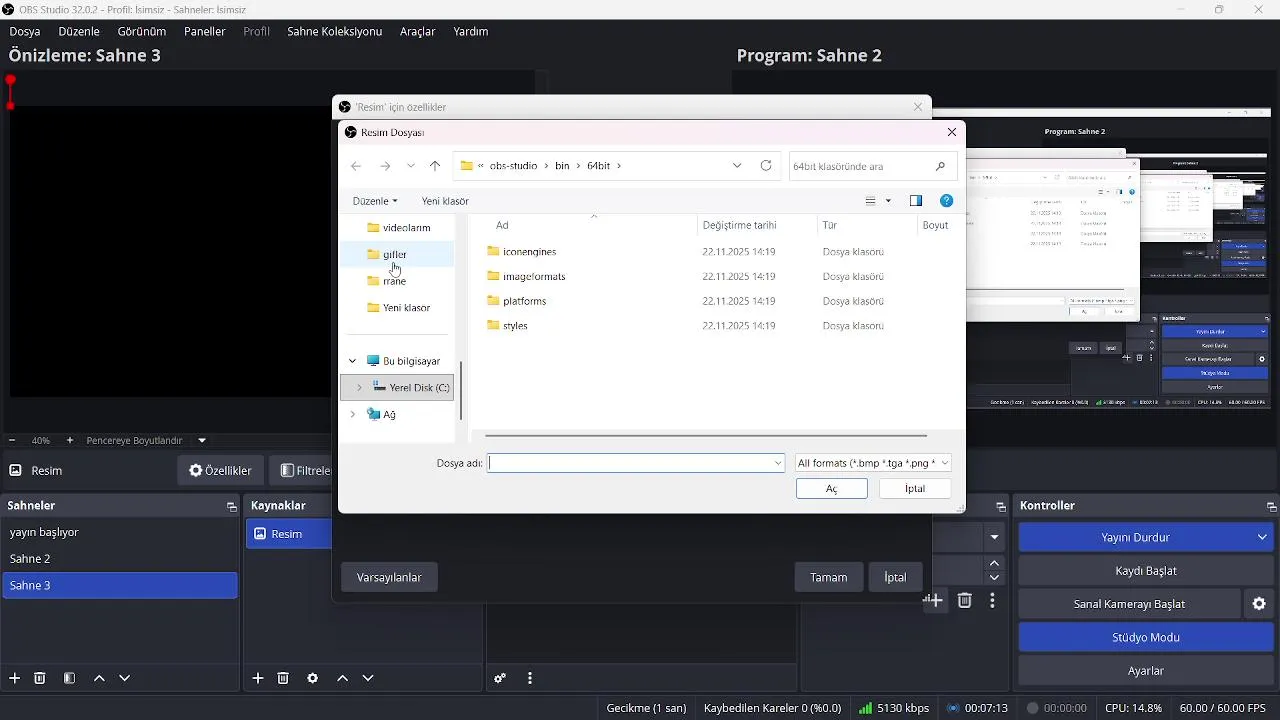
Task: Click horizontal scrollbar in file list
Action: [x=706, y=436]
